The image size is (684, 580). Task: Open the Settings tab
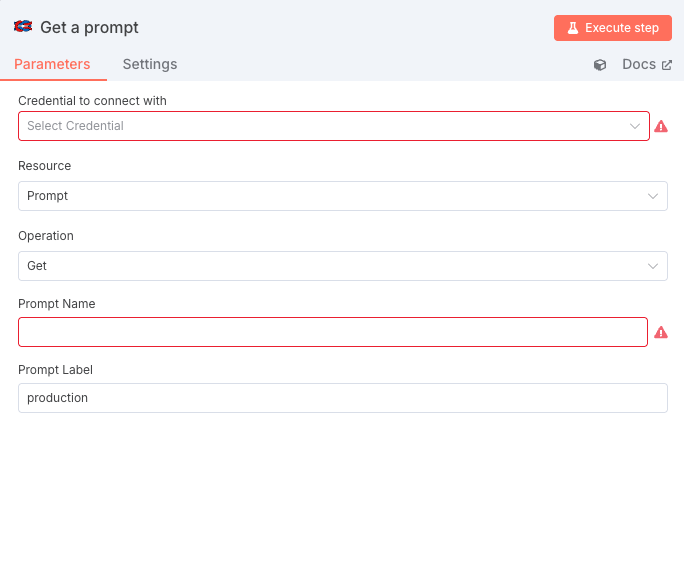click(x=150, y=64)
